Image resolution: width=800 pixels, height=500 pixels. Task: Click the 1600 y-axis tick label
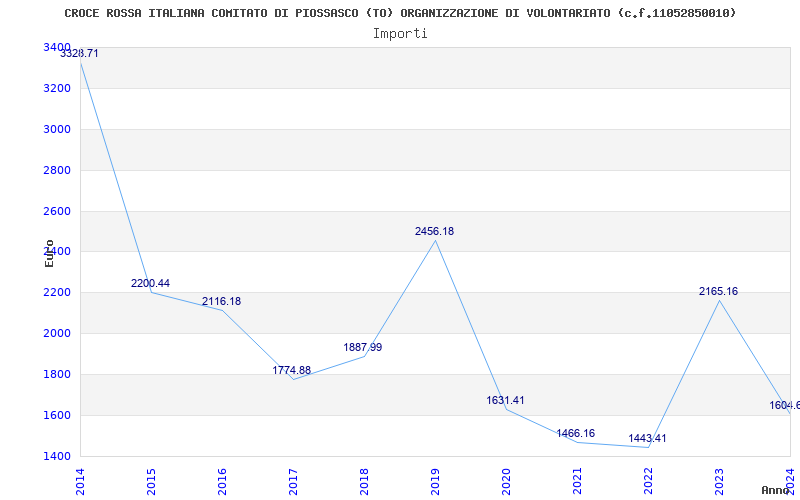tap(57, 415)
